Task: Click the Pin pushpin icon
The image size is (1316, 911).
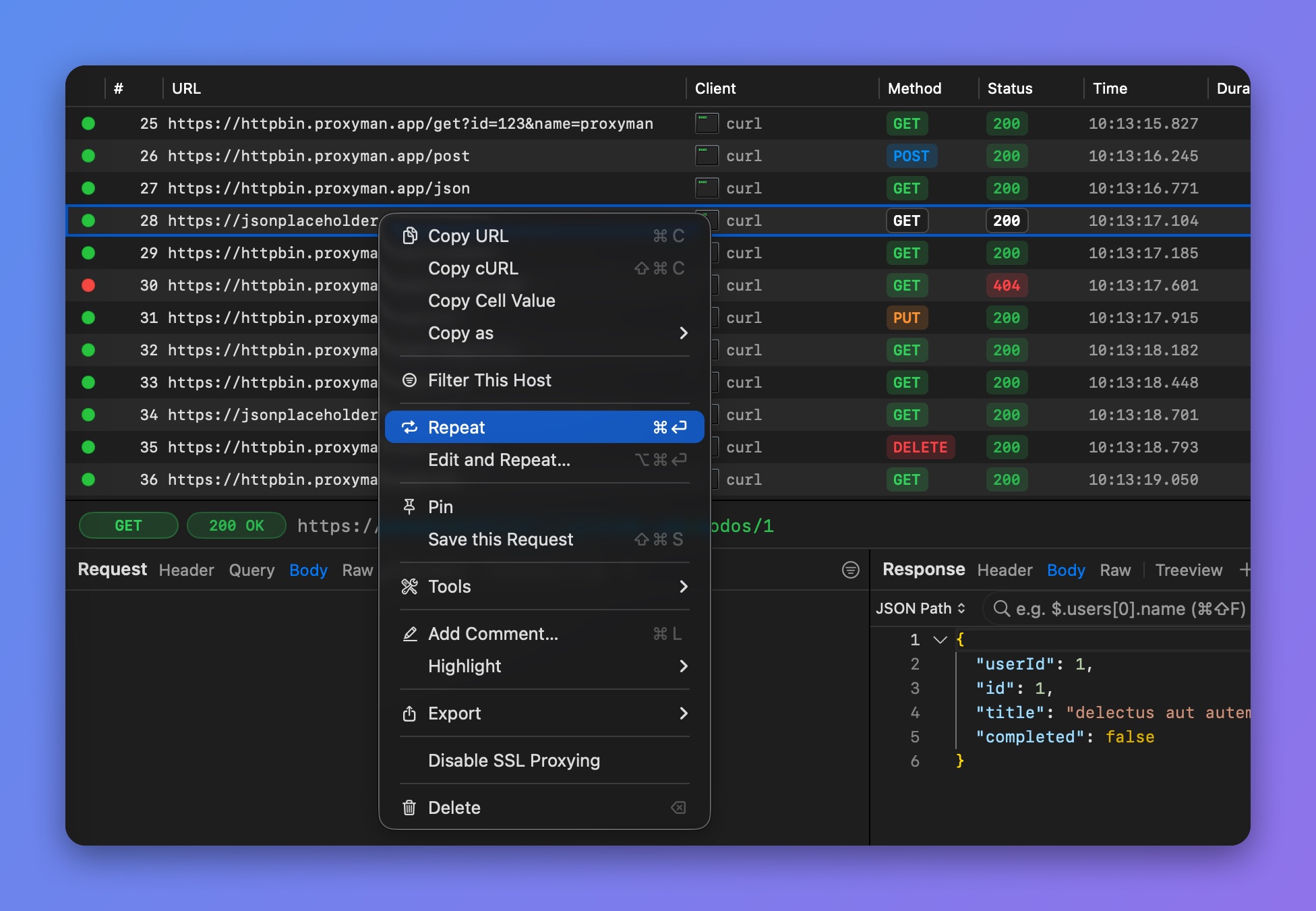Action: point(409,507)
